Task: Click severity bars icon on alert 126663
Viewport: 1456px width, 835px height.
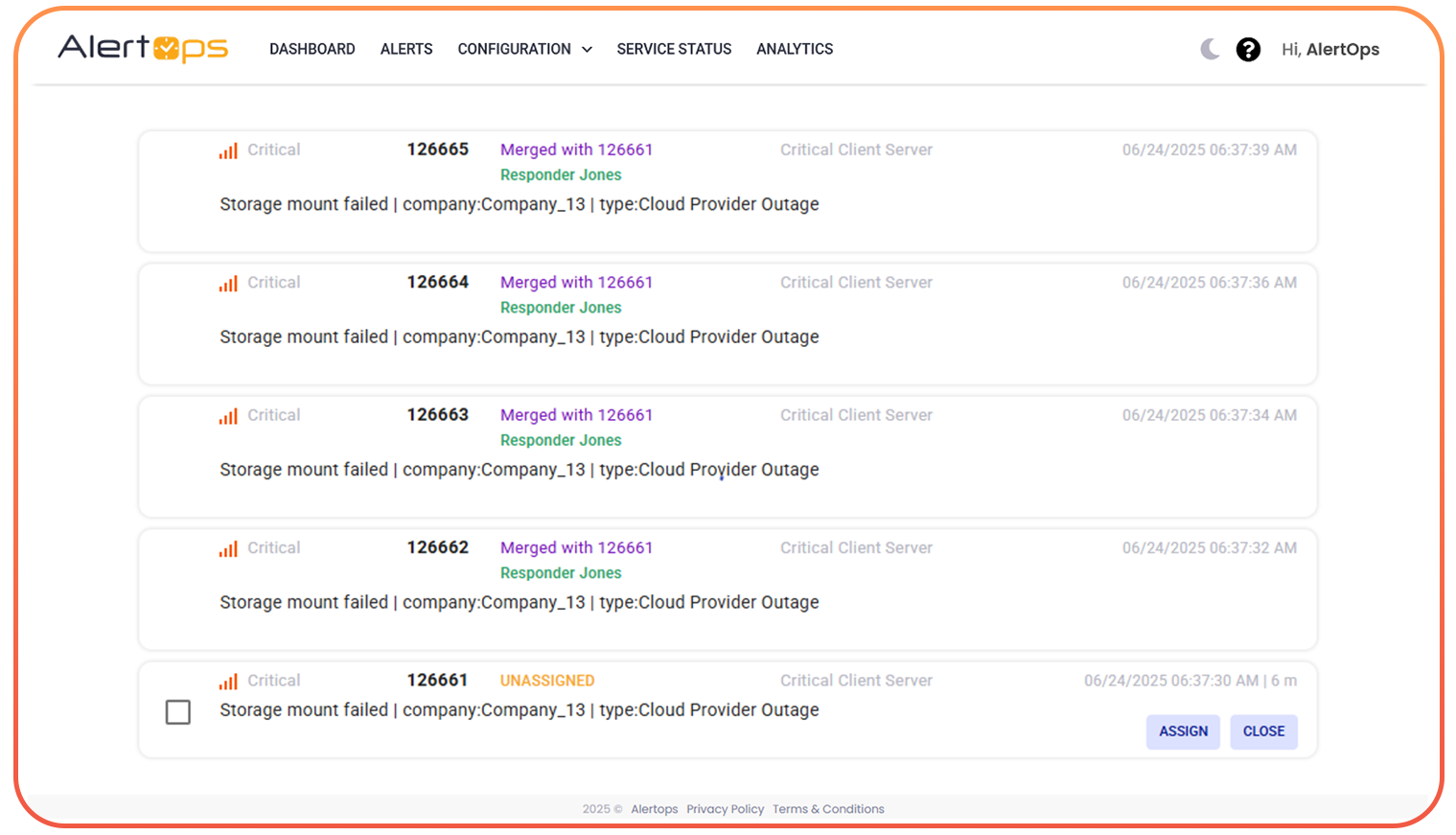Action: pos(228,416)
